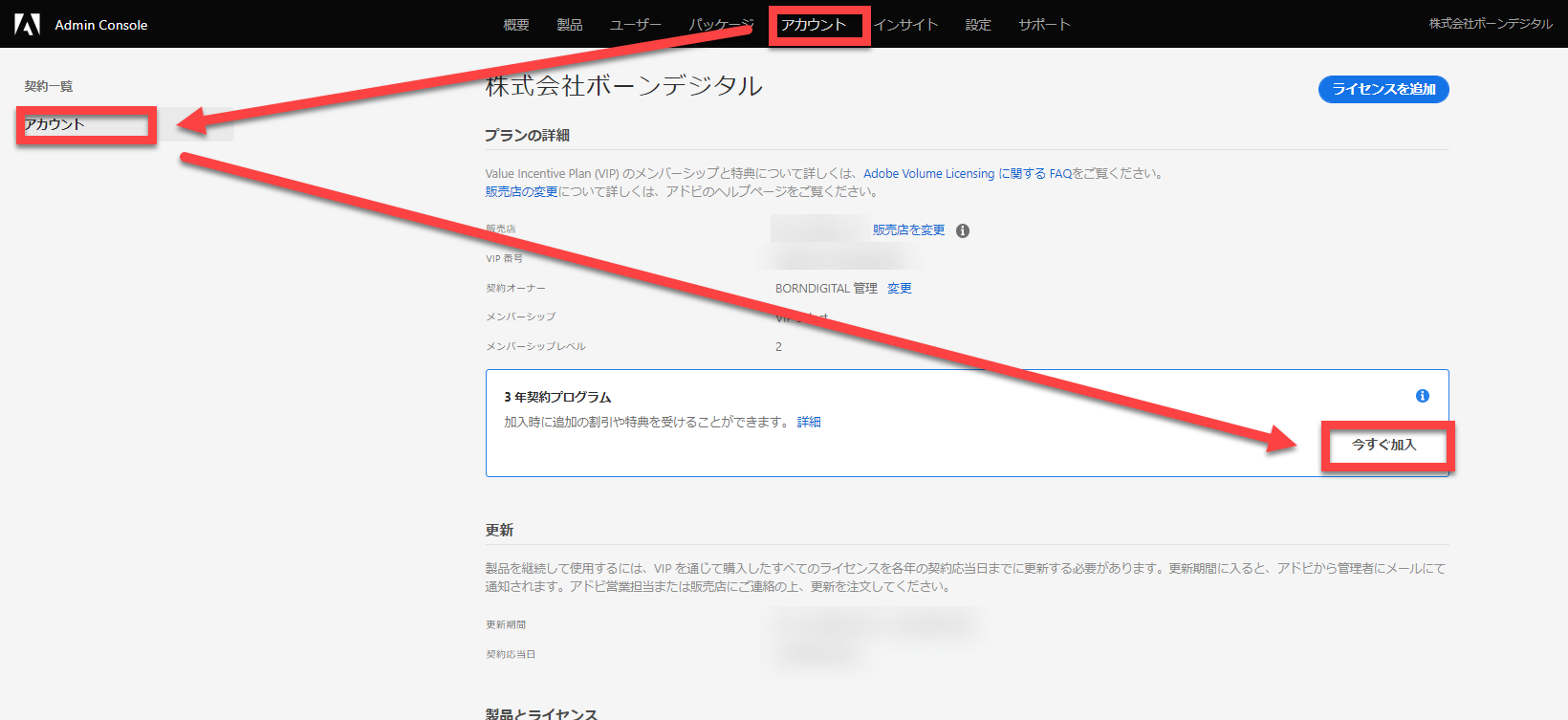Open the インサイト tab
The height and width of the screenshot is (720, 1568).
point(905,25)
